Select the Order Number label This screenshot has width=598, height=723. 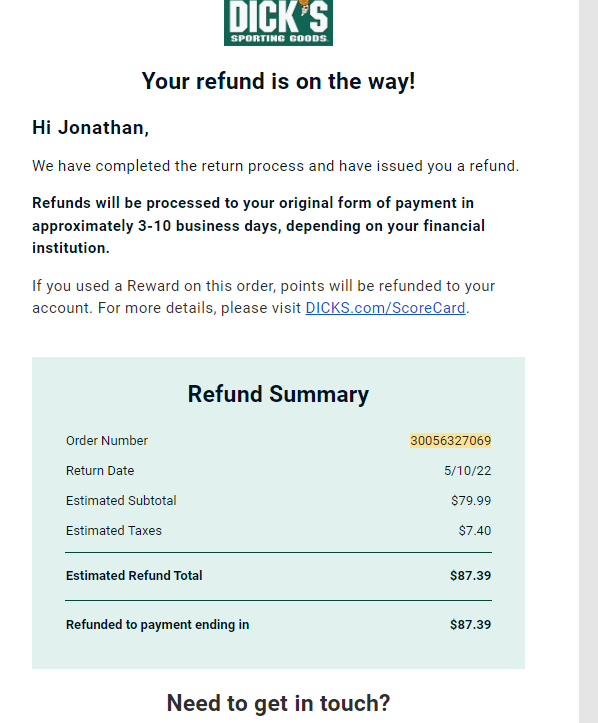click(x=107, y=440)
